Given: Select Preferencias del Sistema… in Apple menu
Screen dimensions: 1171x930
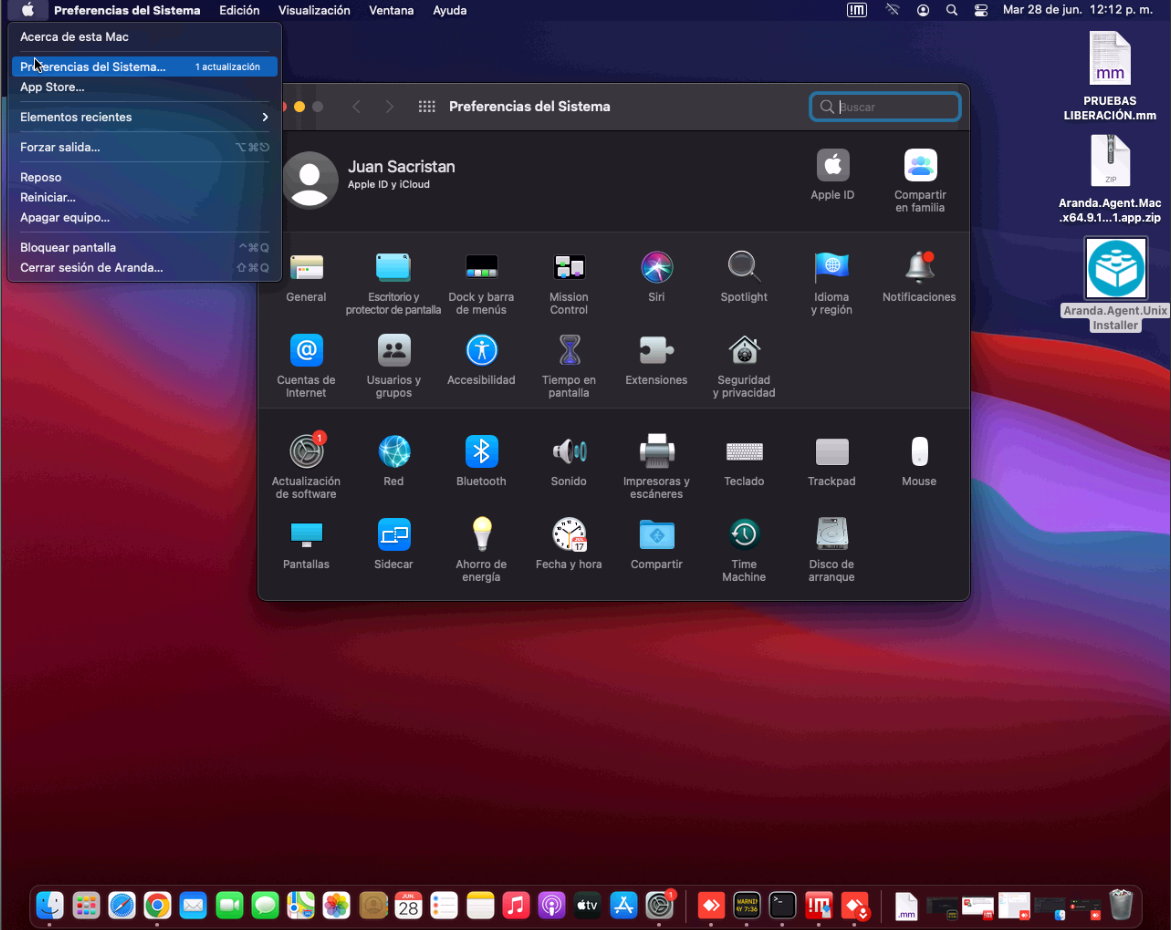Looking at the screenshot, I should (x=144, y=66).
